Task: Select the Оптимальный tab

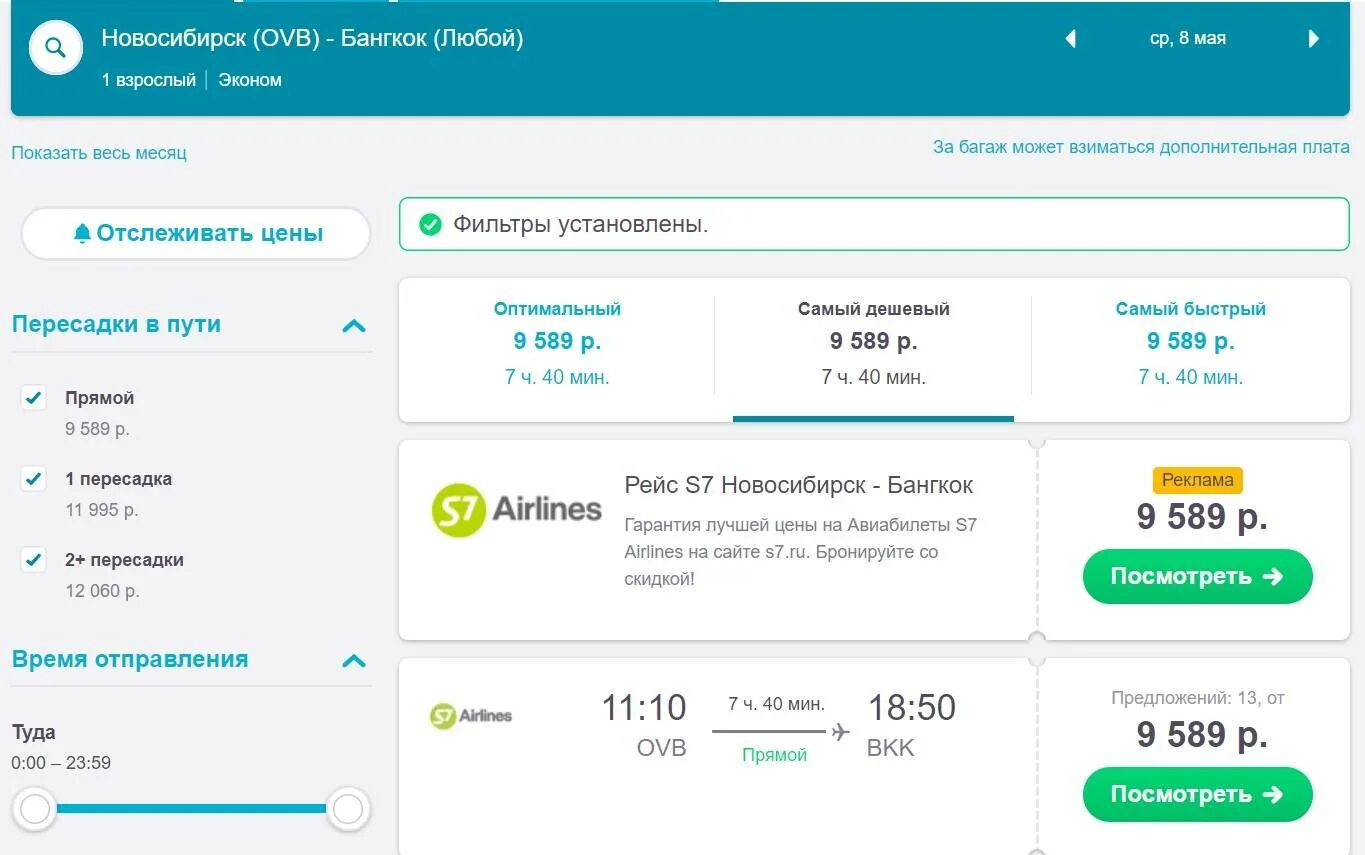Action: 557,343
